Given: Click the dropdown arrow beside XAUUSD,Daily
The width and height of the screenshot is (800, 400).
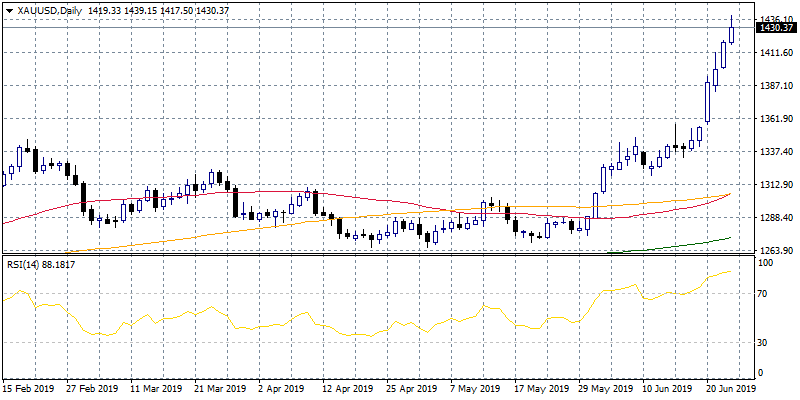Looking at the screenshot, I should (x=9, y=10).
